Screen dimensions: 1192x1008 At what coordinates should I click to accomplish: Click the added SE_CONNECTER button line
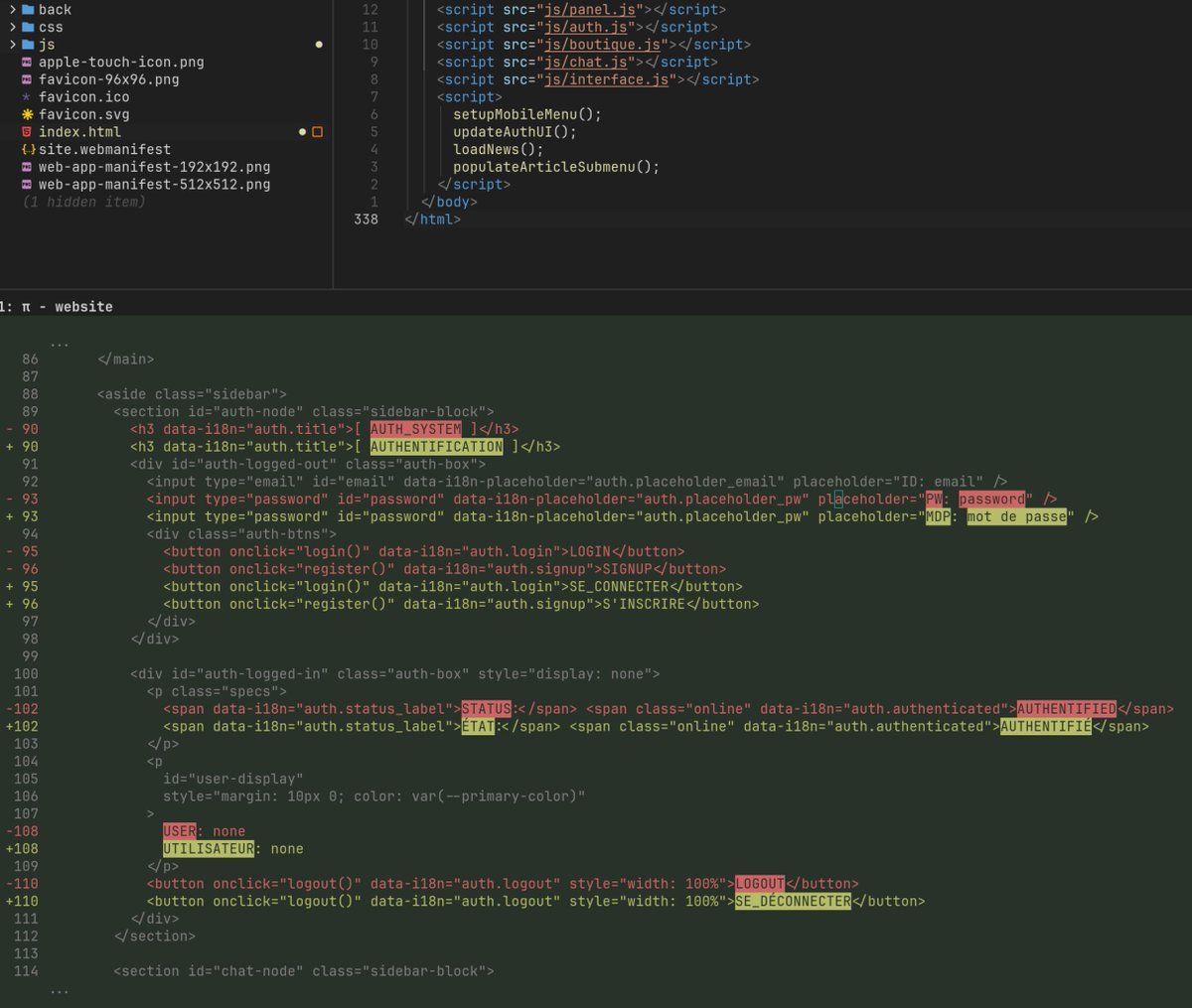tap(453, 586)
